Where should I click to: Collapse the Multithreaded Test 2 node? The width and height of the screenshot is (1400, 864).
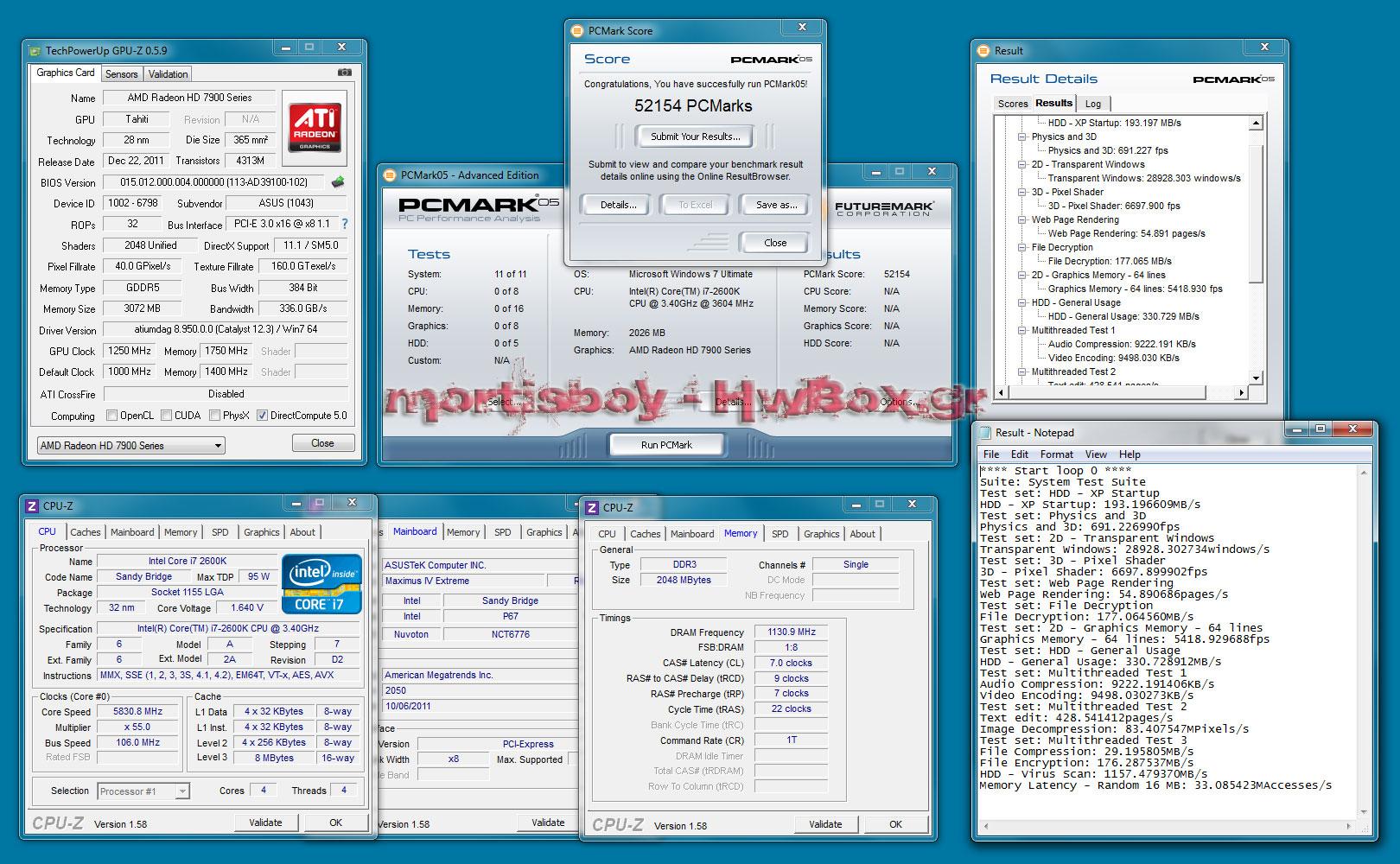(1022, 372)
